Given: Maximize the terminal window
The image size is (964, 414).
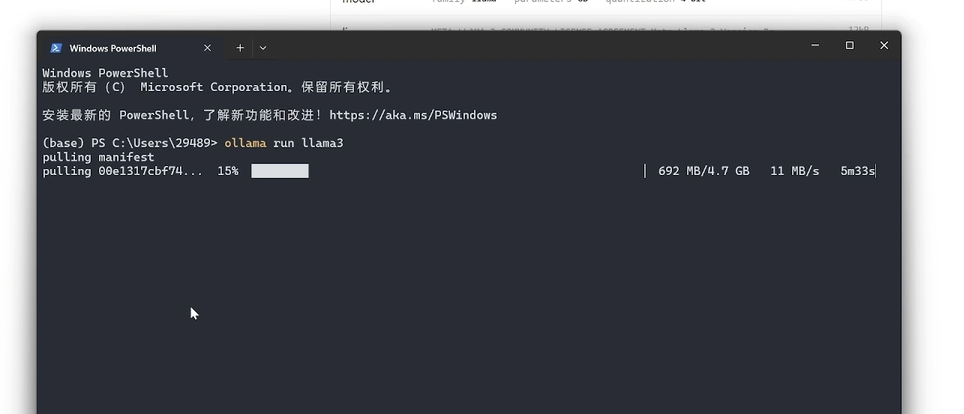Looking at the screenshot, I should tap(849, 46).
